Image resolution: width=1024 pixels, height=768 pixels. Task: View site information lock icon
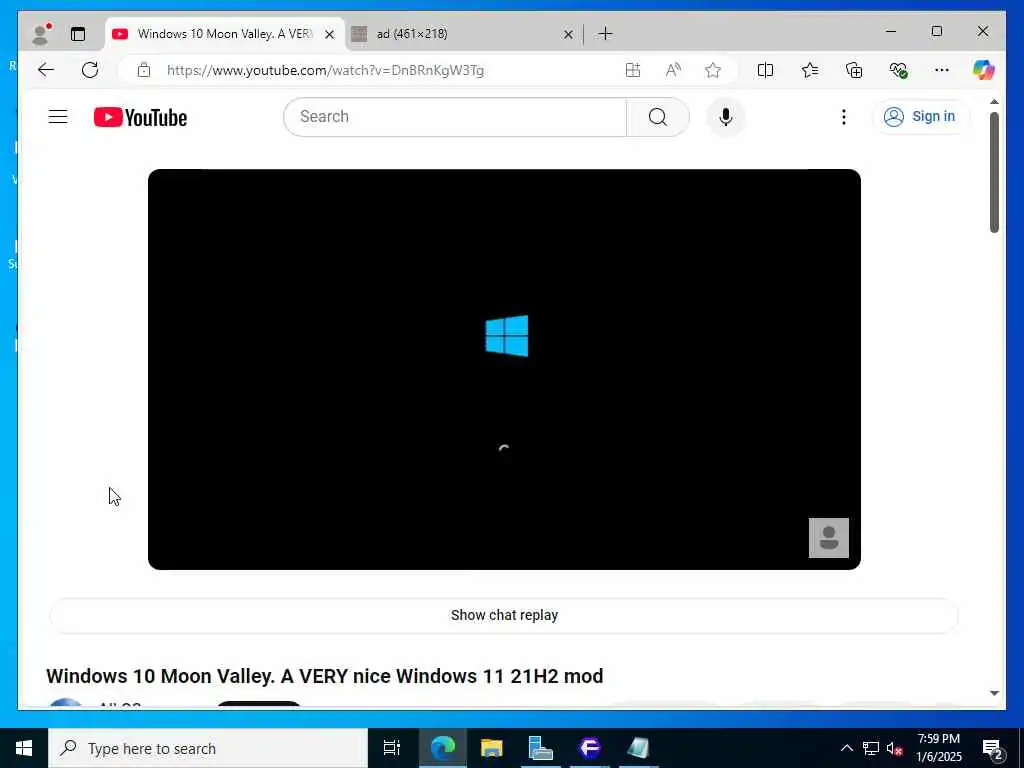(144, 70)
